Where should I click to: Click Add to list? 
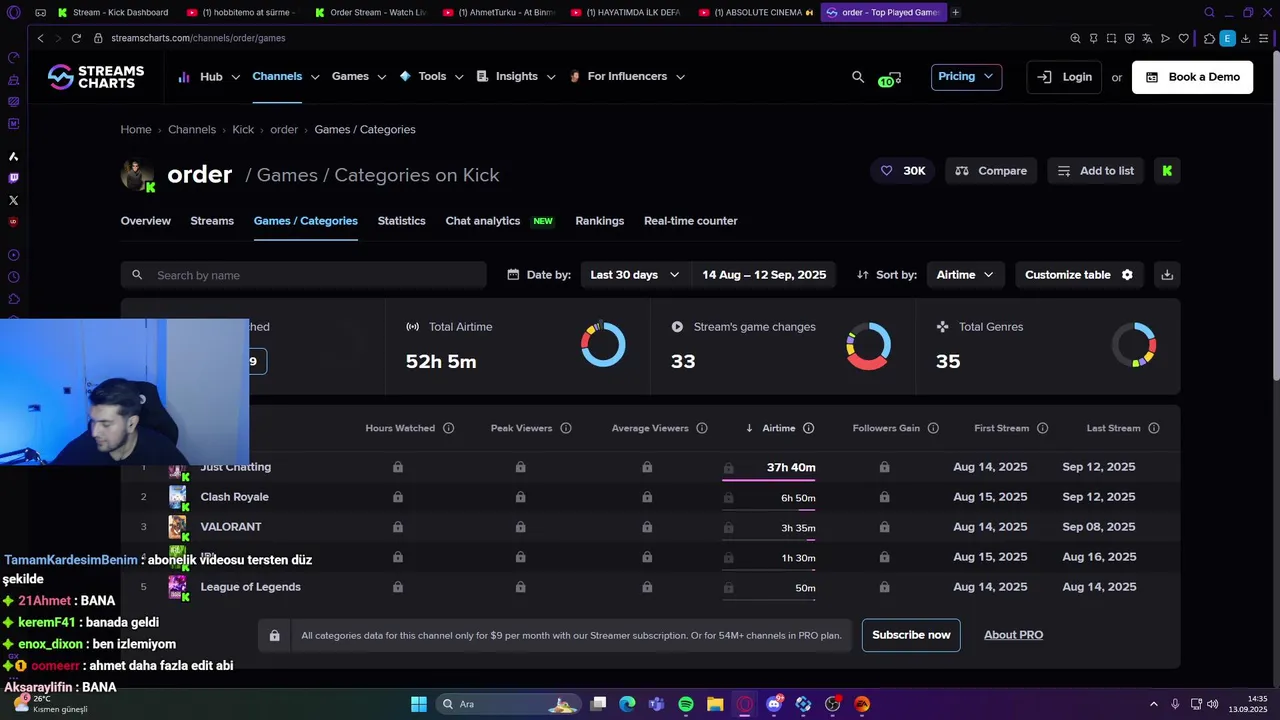click(1096, 171)
